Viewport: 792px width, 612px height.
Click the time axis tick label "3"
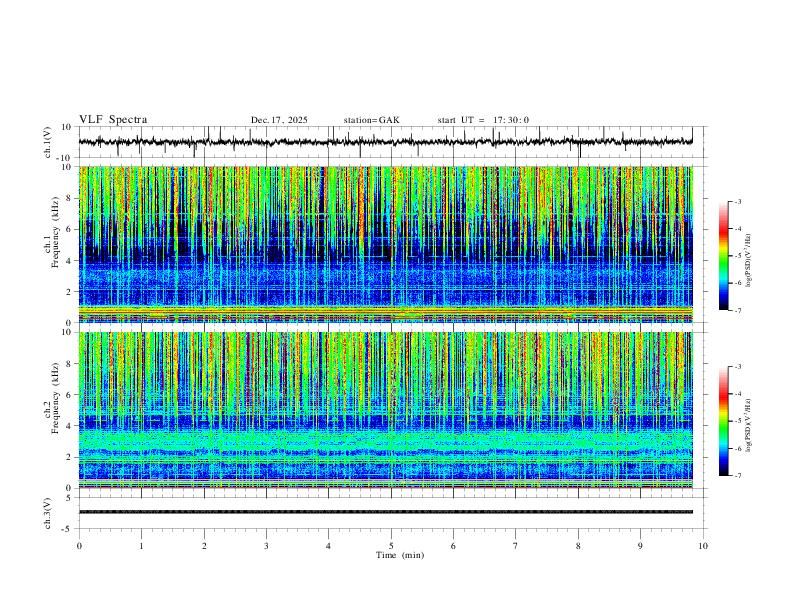point(266,546)
